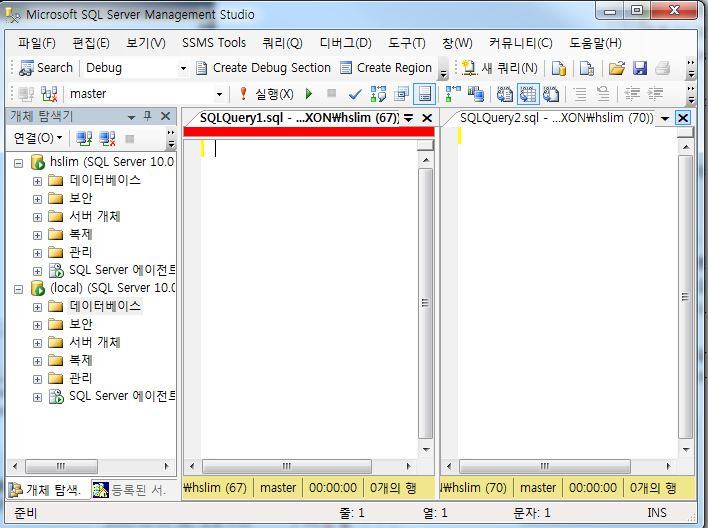The image size is (708, 528).
Task: Open 도움말(H) menu
Action: [595, 43]
